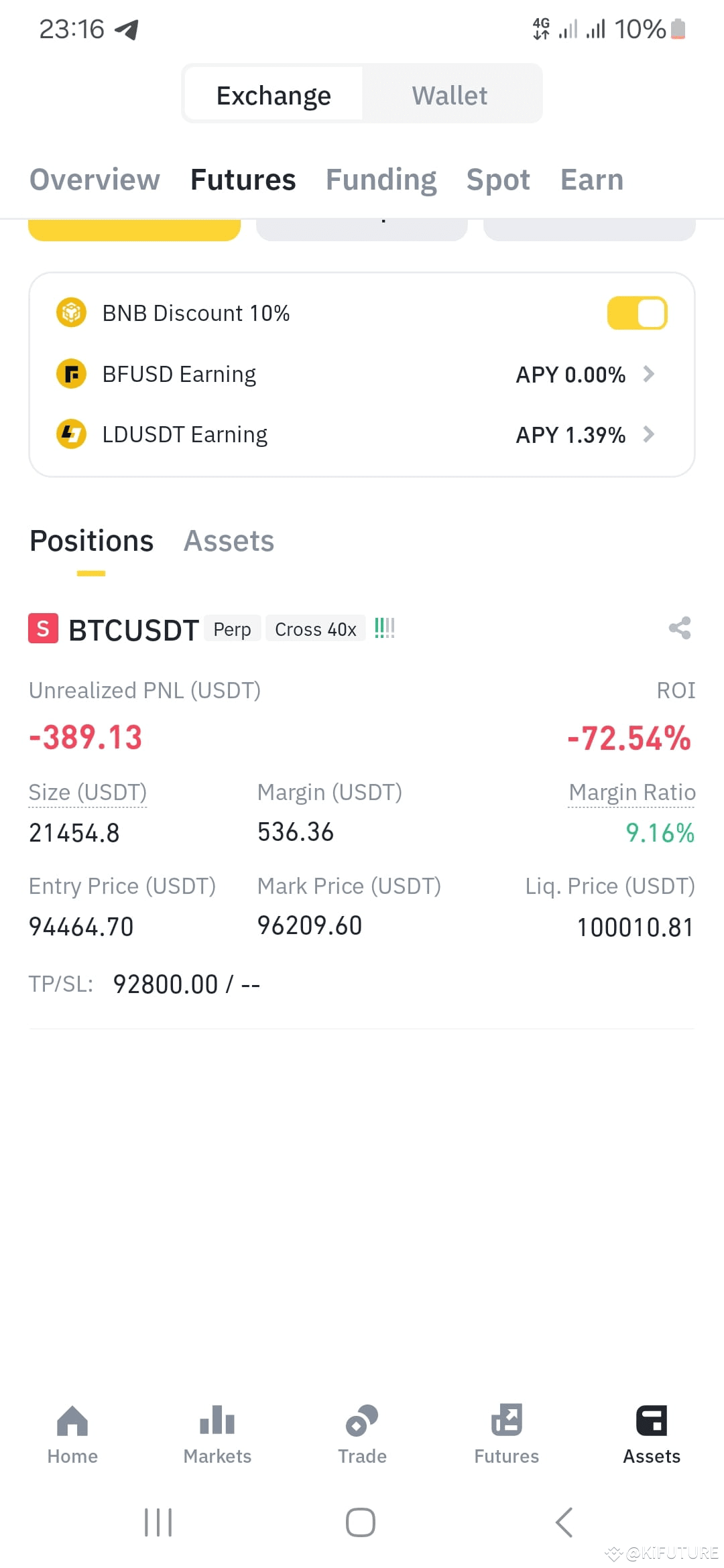Switch to the Assets sub-tab
The width and height of the screenshot is (724, 1568).
tap(229, 541)
